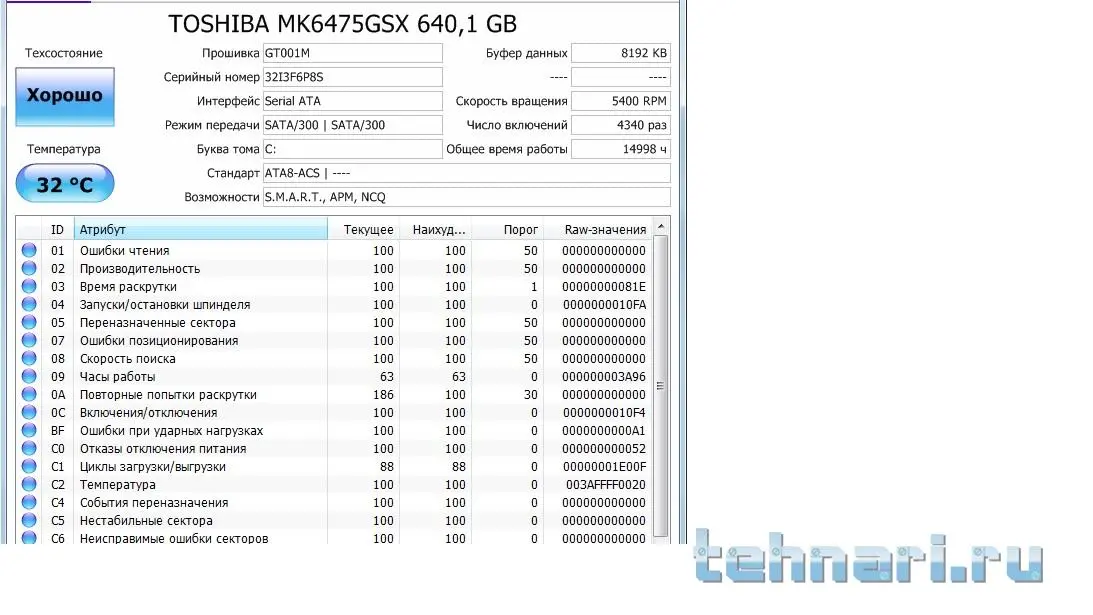The width and height of the screenshot is (1093, 615).
Task: Click the status circle for События переназначения
Action: click(29, 502)
